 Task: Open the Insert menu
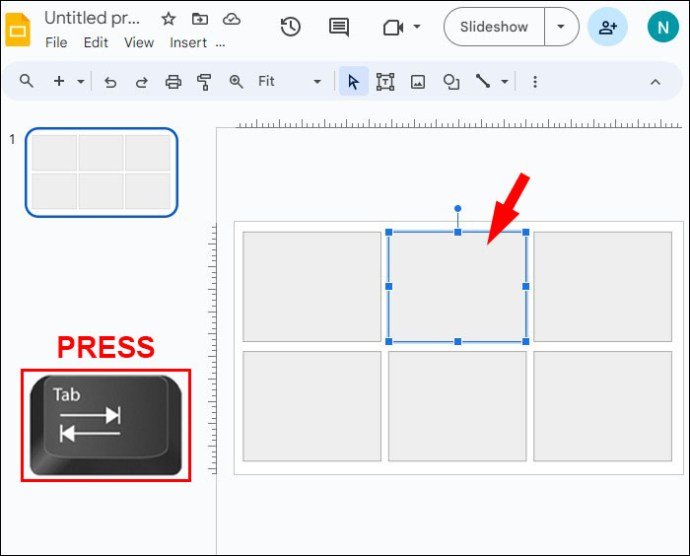click(188, 43)
